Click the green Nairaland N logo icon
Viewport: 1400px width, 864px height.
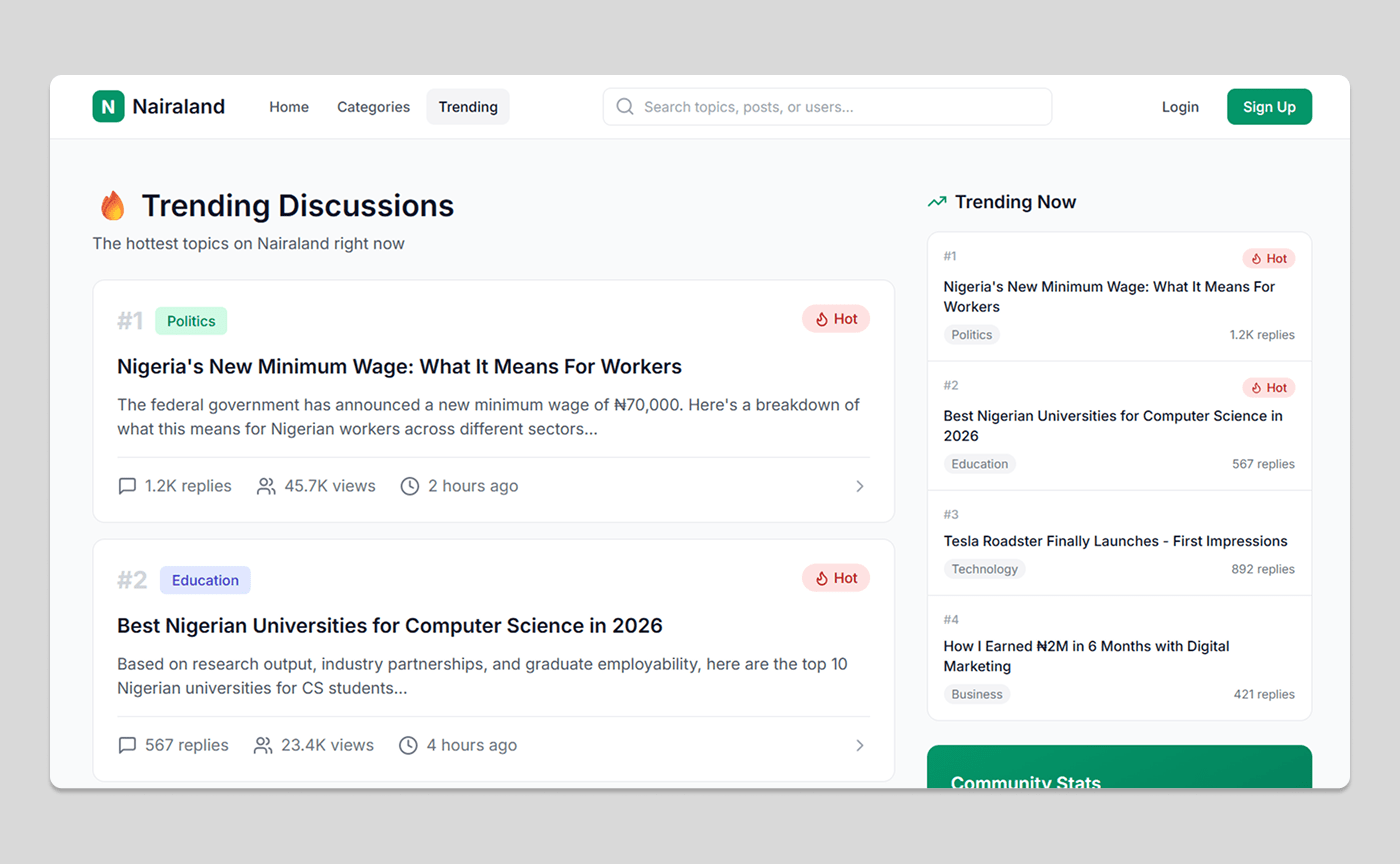pyautogui.click(x=108, y=106)
